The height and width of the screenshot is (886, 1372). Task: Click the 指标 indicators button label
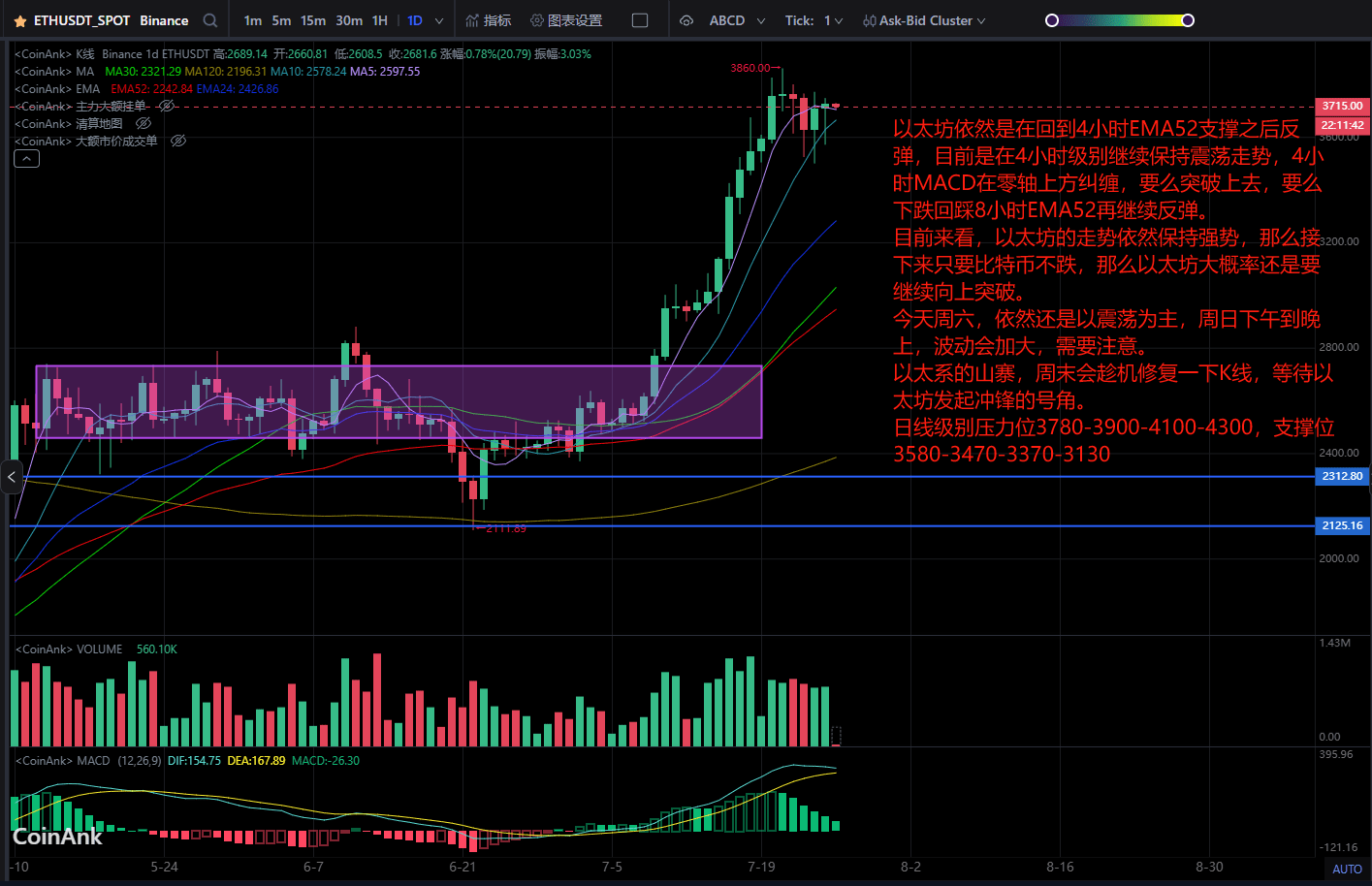pos(497,20)
